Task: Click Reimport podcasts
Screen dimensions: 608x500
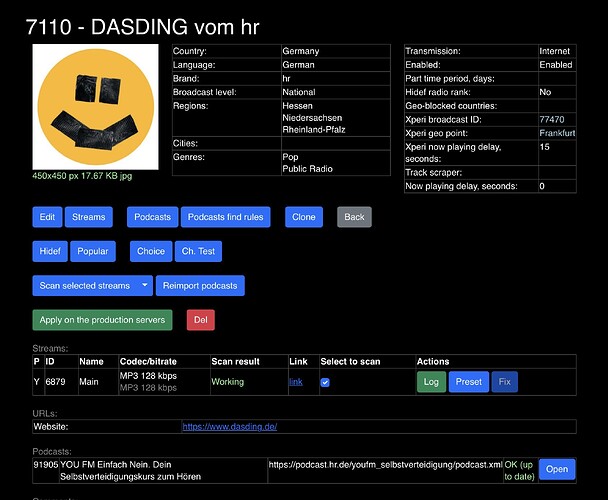Action: coord(200,285)
